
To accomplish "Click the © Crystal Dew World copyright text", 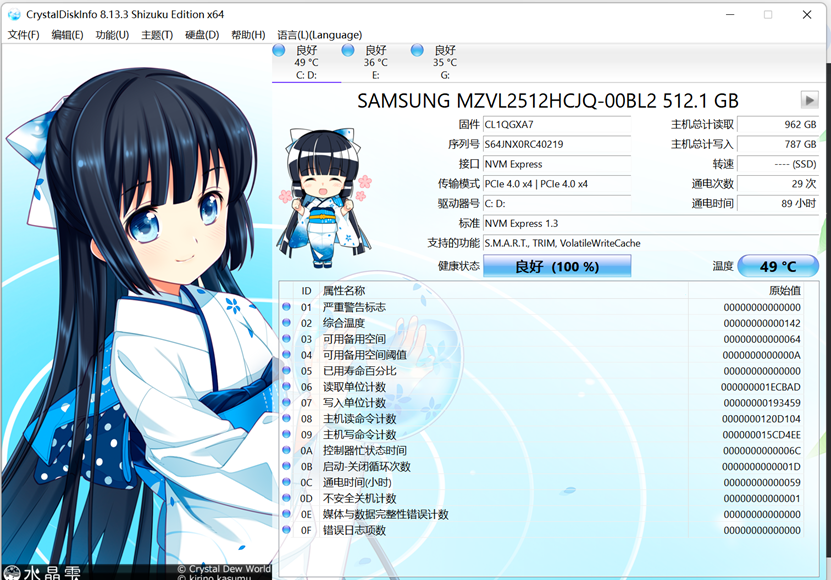I will [x=224, y=569].
